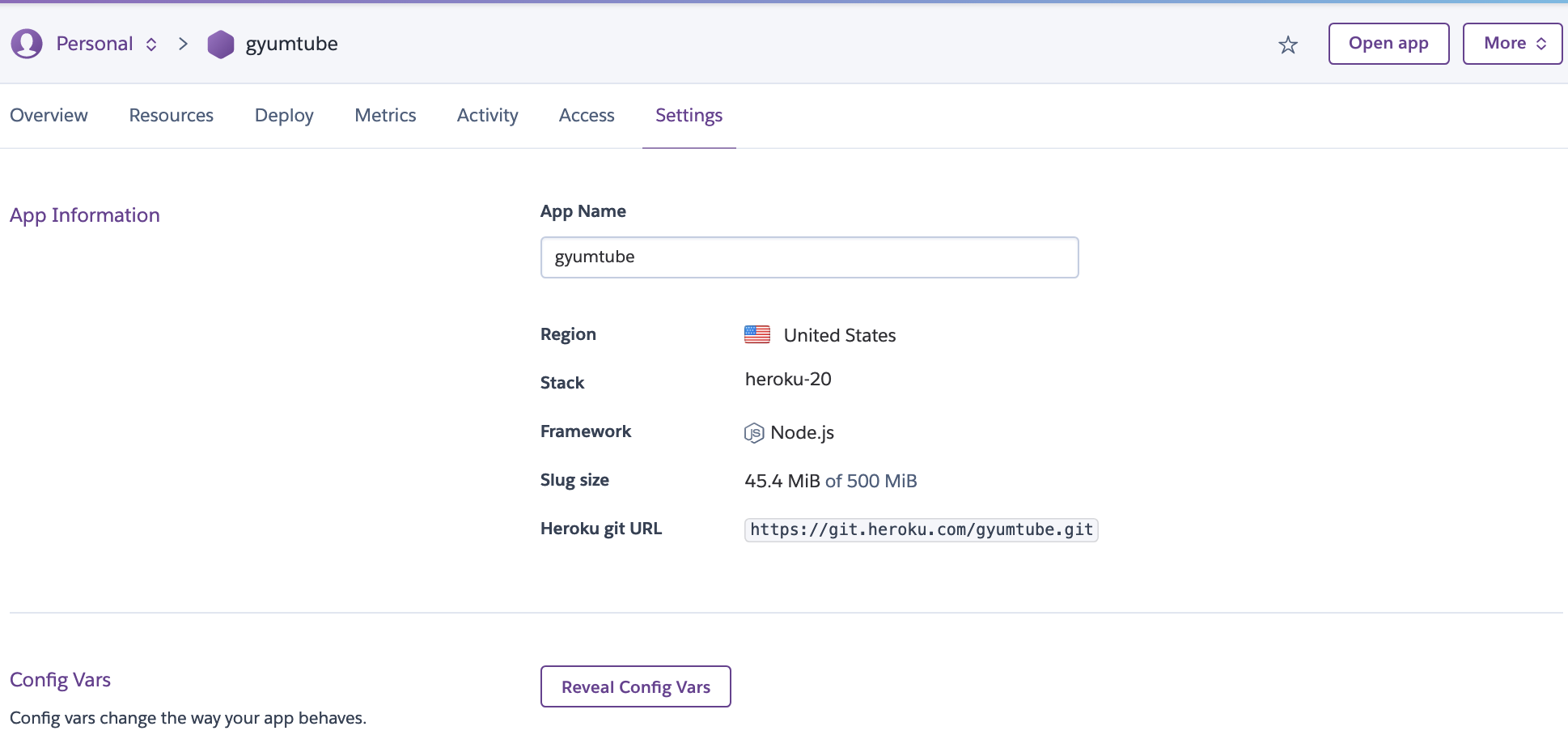1568x735 pixels.
Task: Expand the Personal account switcher
Action: (x=106, y=44)
